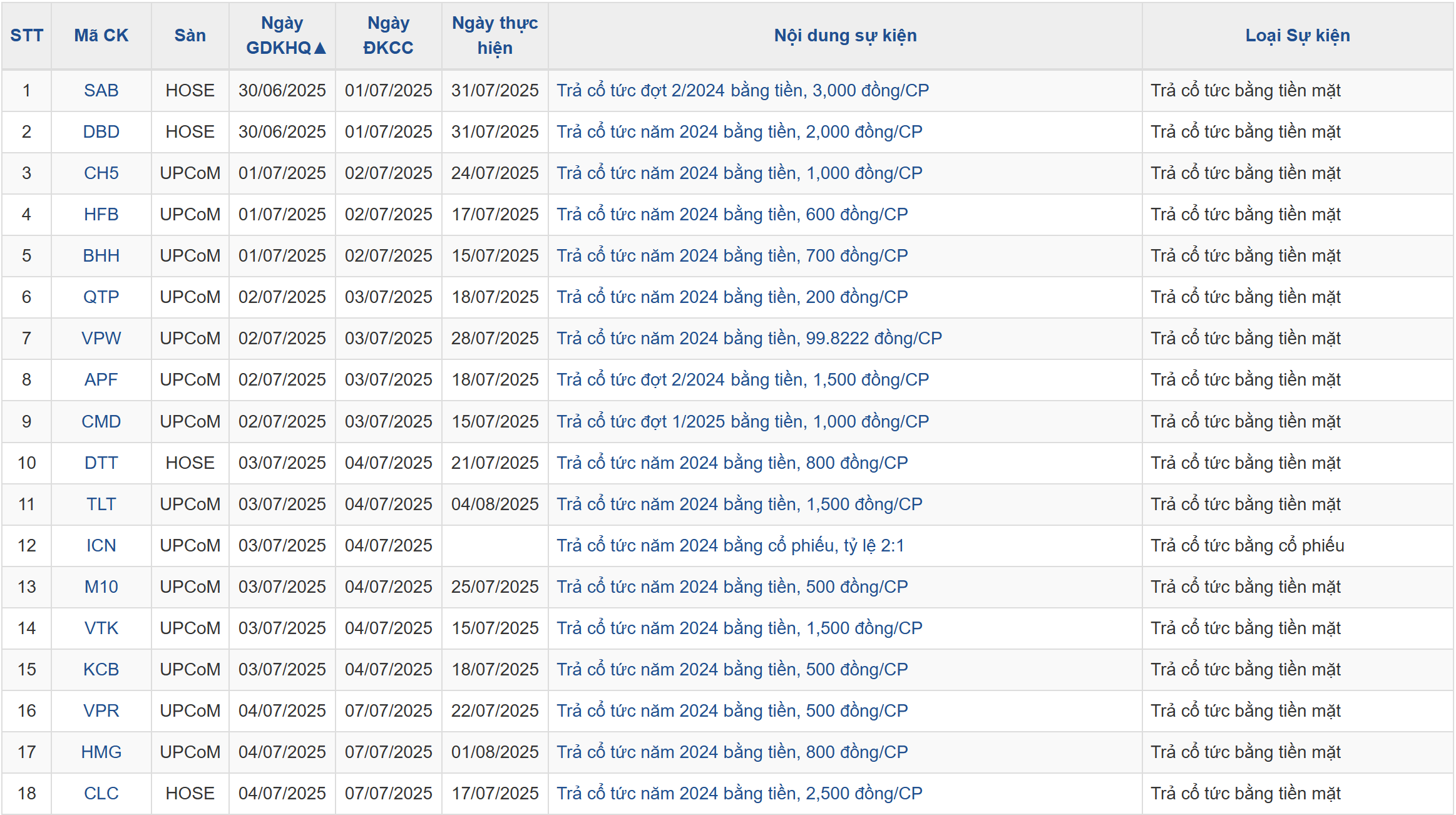The image size is (1456, 815).
Task: Select HOSE exchange cell in SAB row
Action: (x=190, y=91)
